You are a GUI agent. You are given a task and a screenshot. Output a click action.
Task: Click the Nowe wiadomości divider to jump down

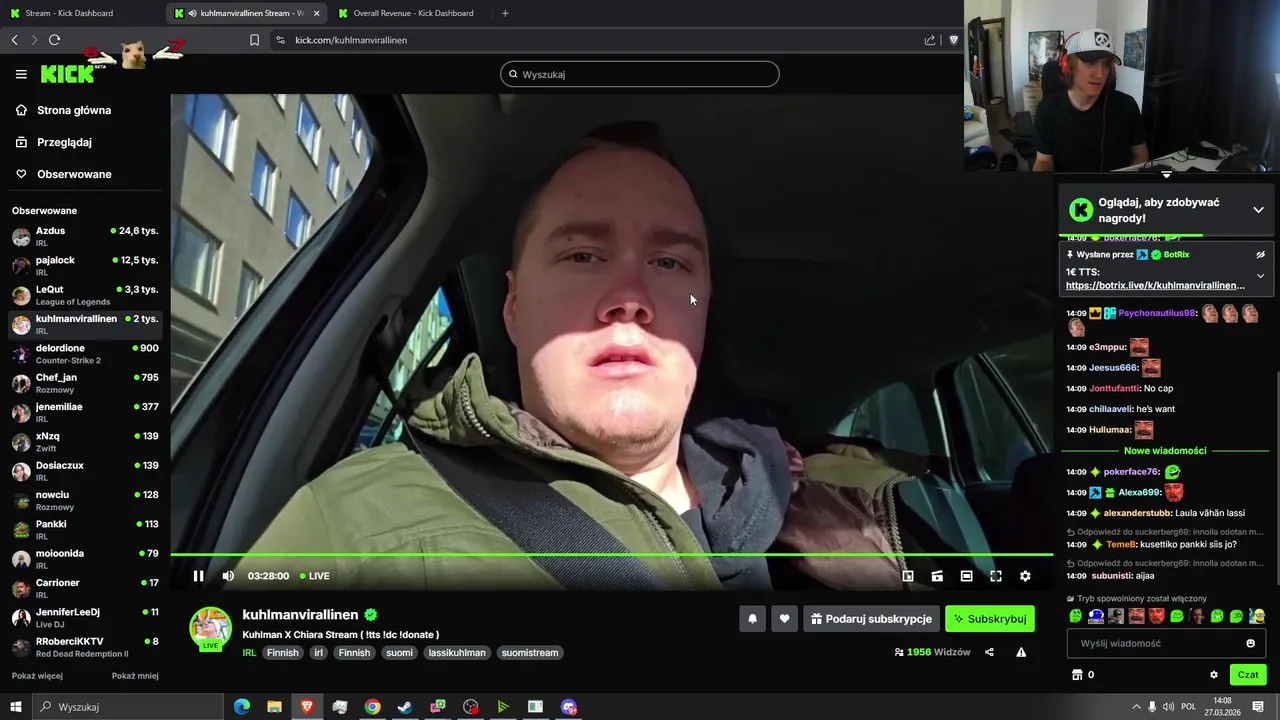[1165, 451]
